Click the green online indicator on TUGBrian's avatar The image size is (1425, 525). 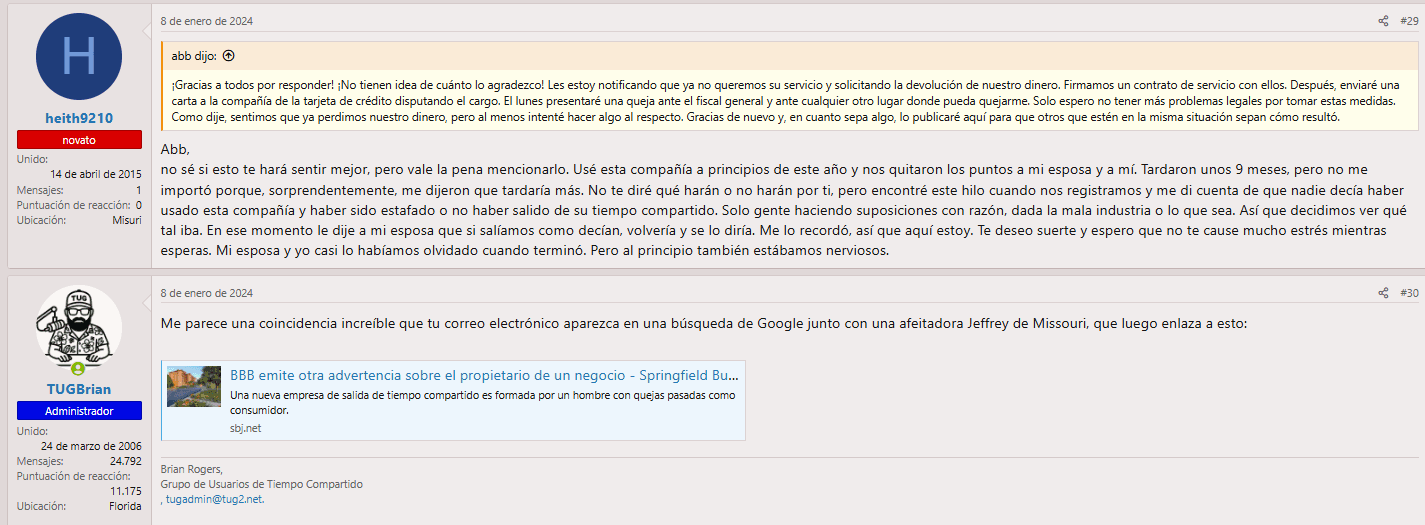click(x=78, y=369)
